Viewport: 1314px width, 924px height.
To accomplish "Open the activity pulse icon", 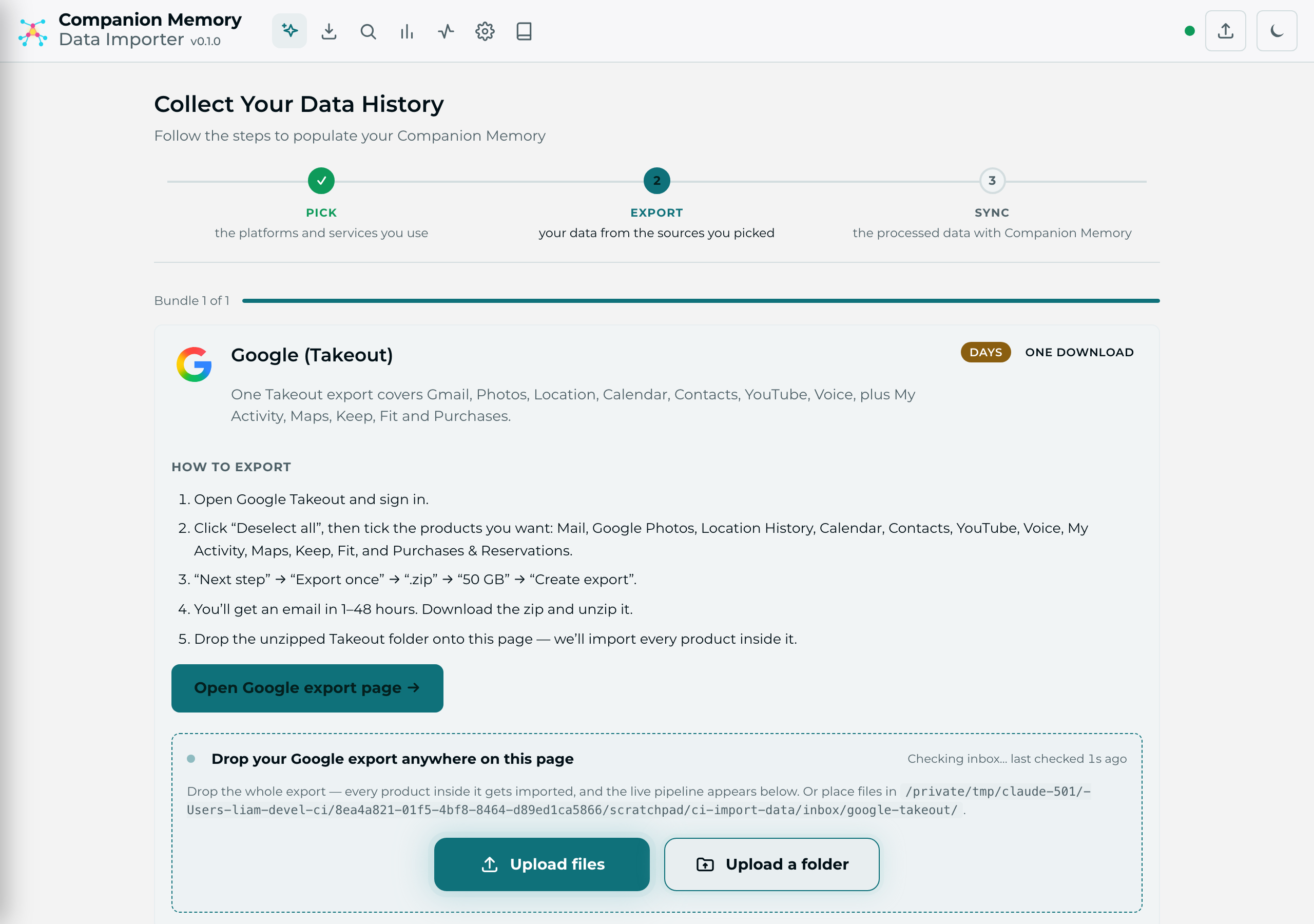I will pyautogui.click(x=446, y=31).
